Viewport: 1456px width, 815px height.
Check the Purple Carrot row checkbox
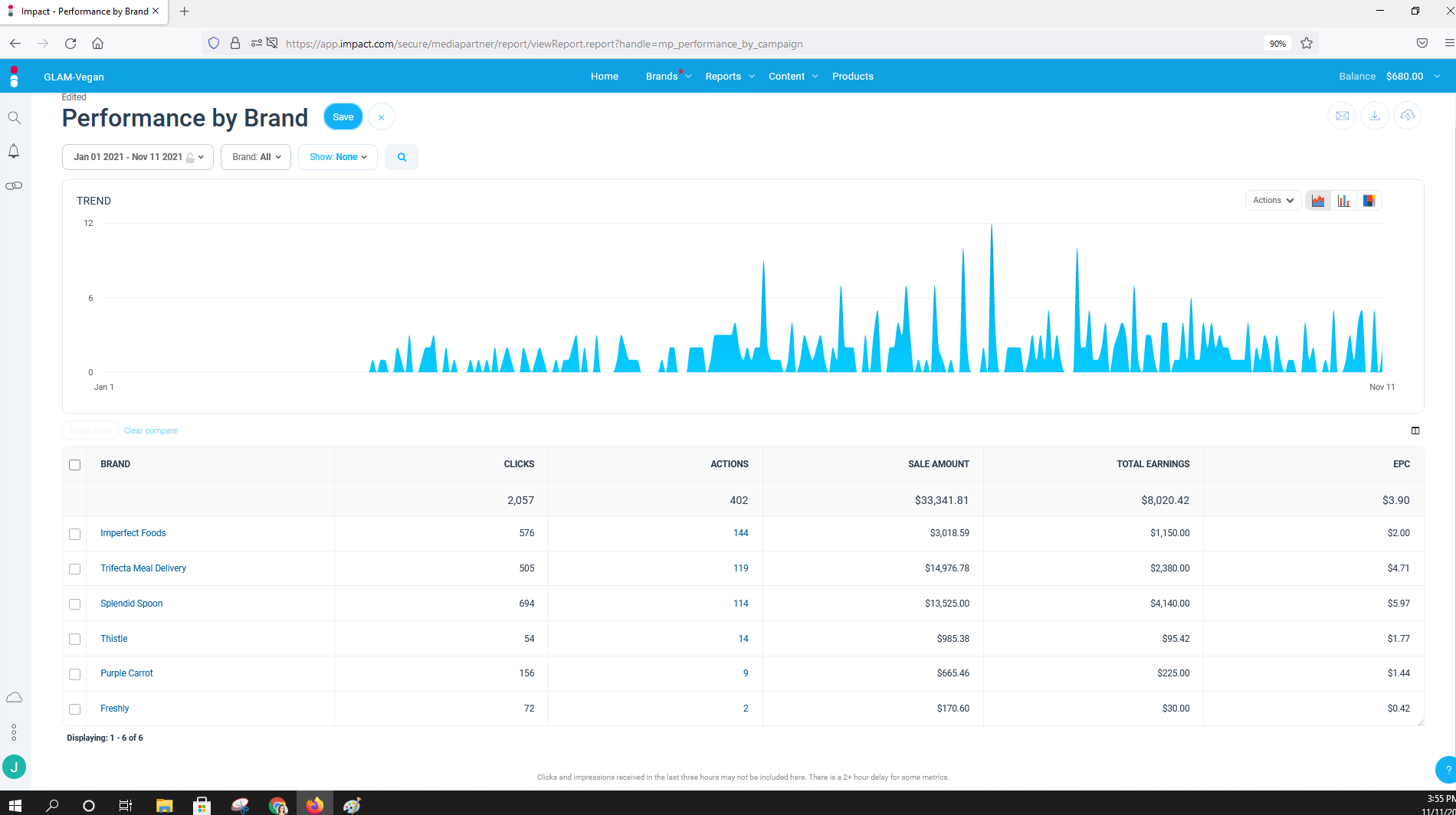click(74, 674)
